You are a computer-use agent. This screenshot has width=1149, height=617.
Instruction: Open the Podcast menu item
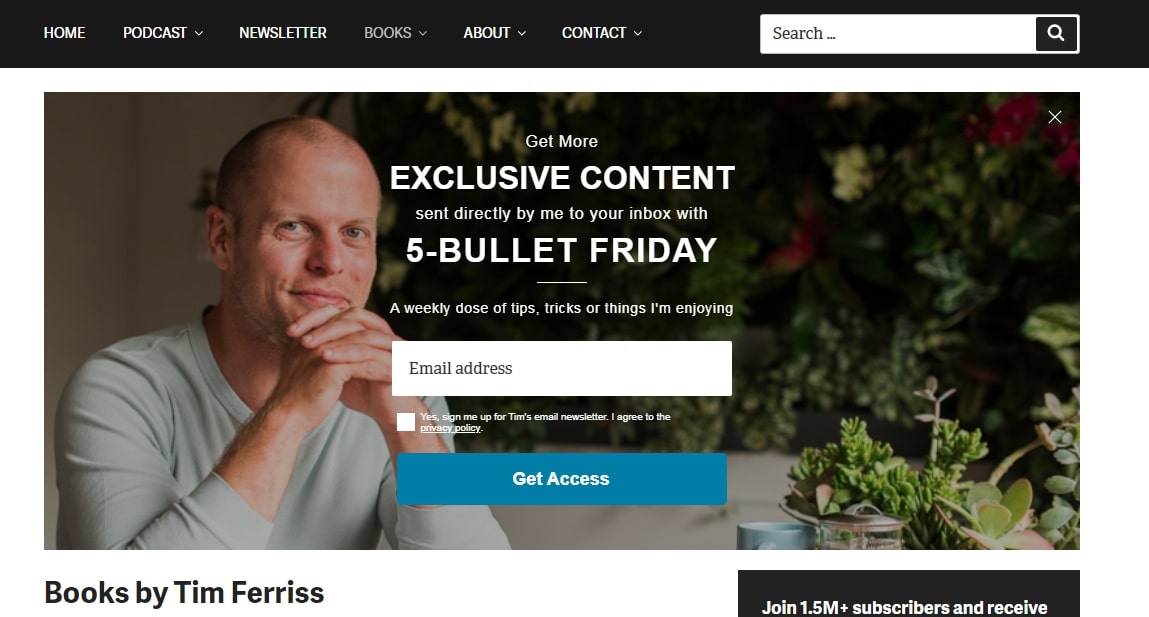155,33
